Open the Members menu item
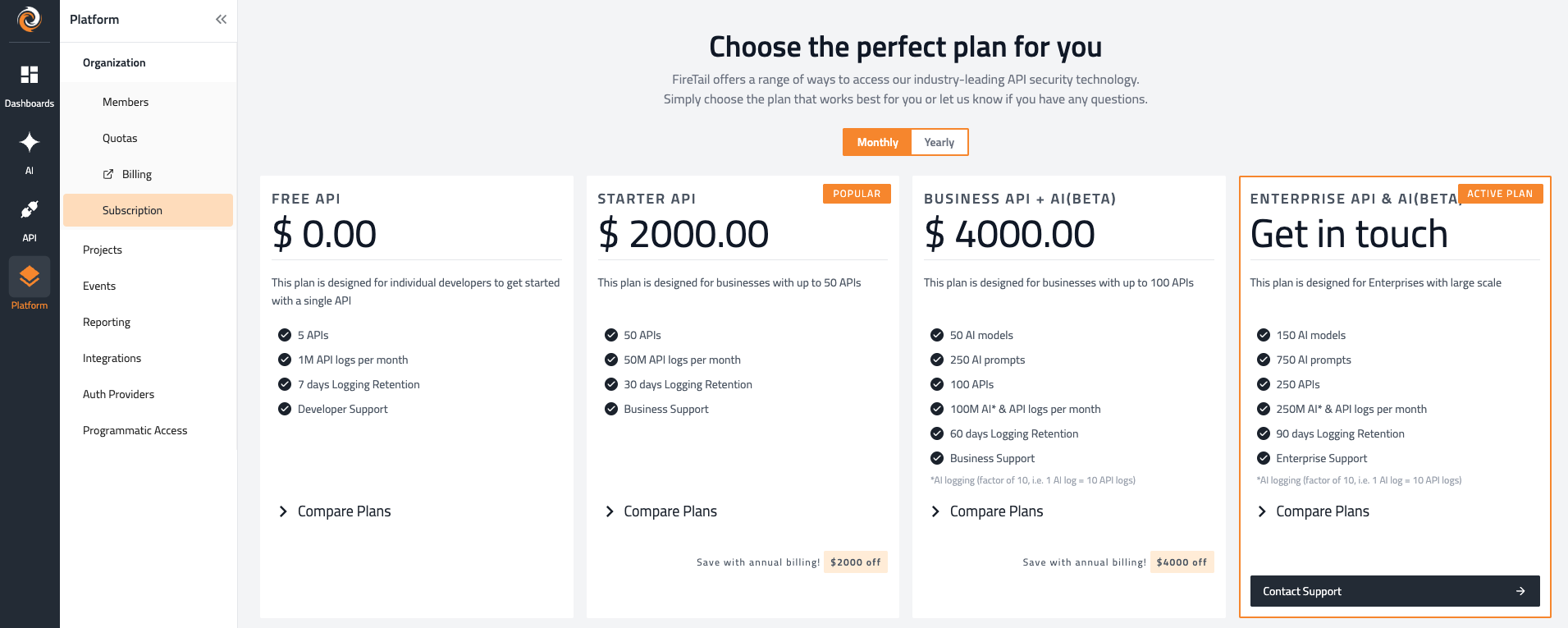1568x628 pixels. pos(126,102)
